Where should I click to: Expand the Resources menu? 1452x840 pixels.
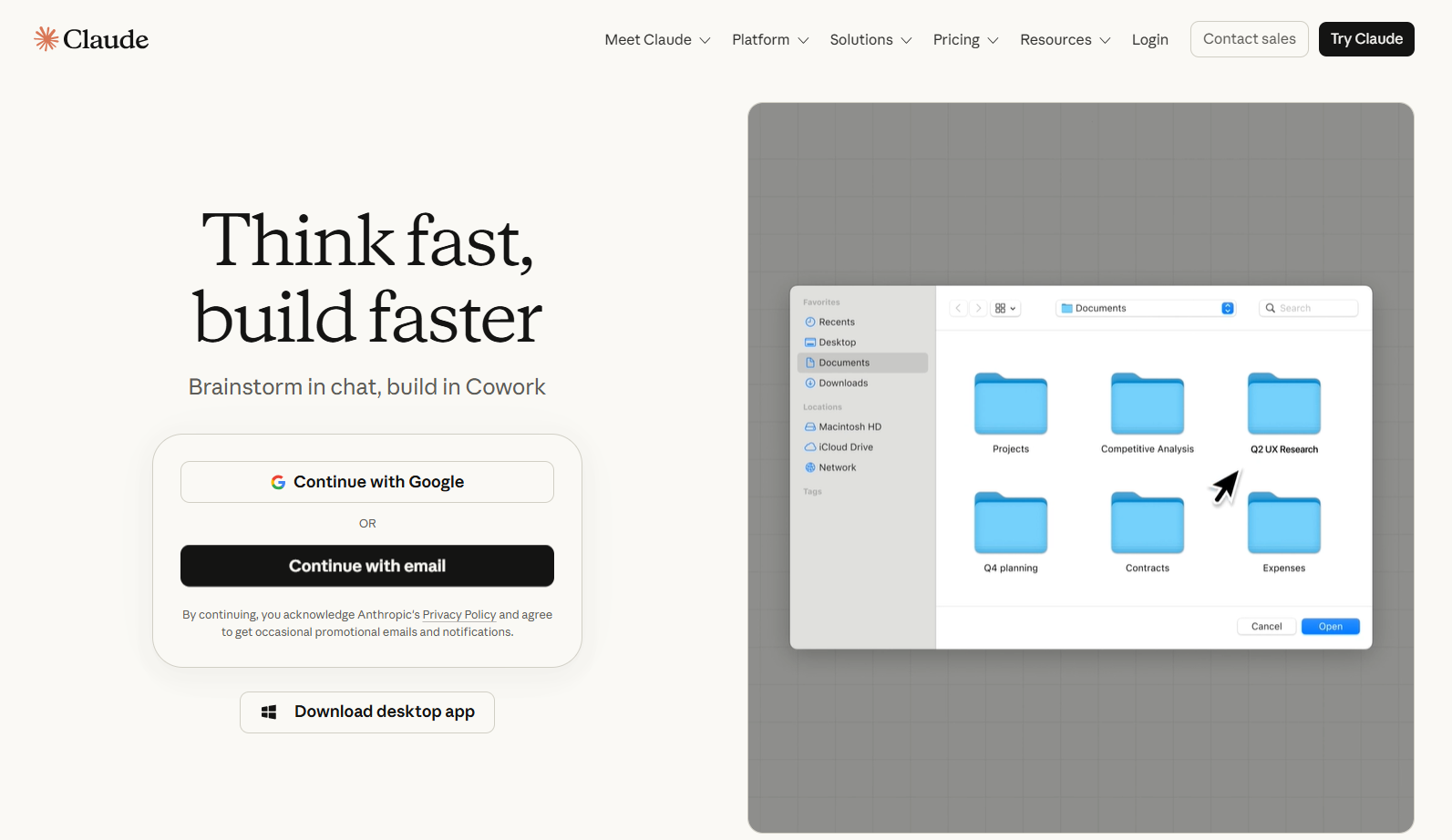[1065, 40]
